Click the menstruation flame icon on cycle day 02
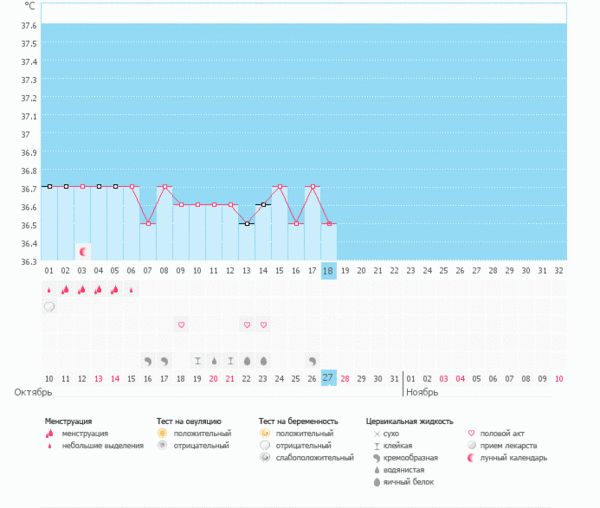The image size is (600, 508). tap(65, 289)
